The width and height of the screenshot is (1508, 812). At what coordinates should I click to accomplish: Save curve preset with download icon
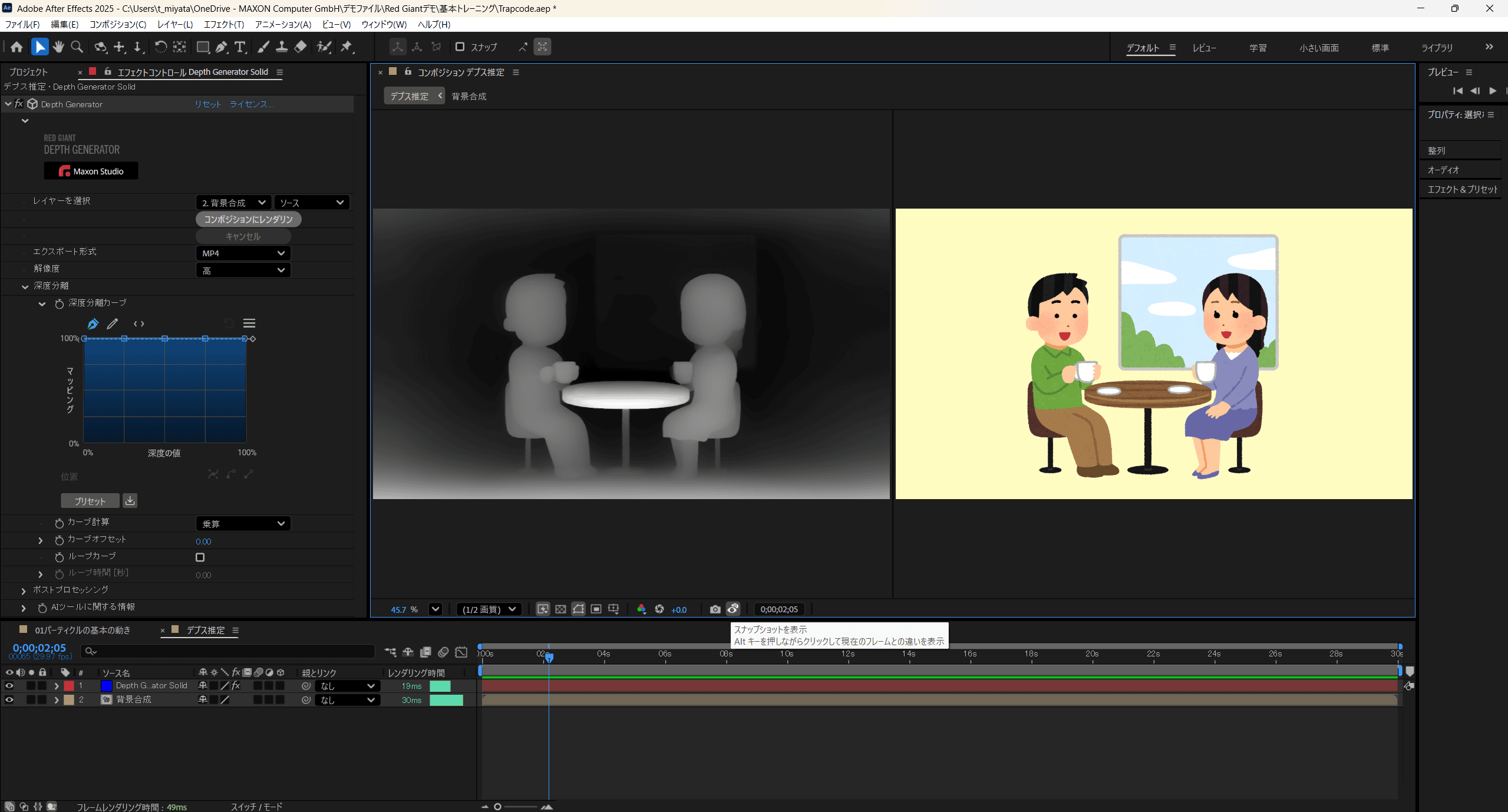pos(130,500)
